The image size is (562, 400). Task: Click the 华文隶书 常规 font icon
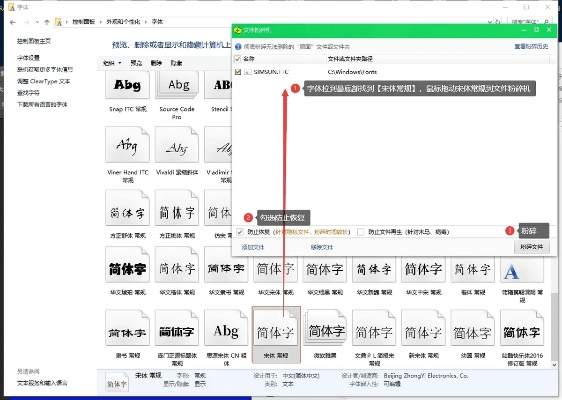point(226,266)
